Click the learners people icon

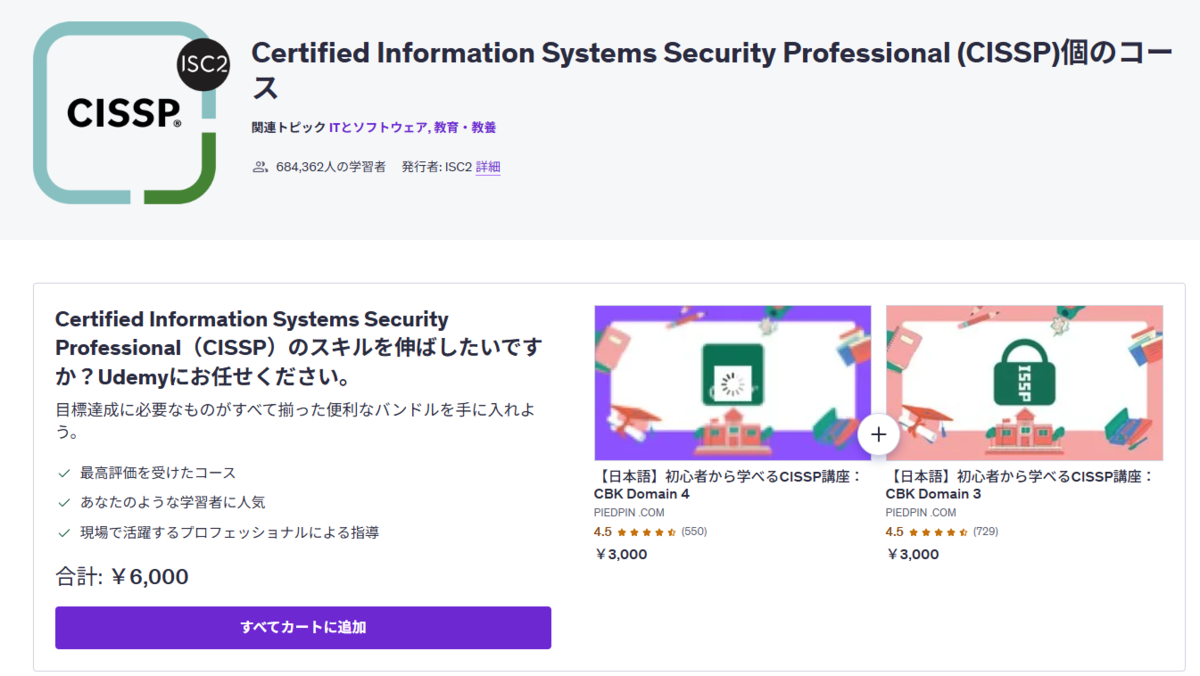coord(261,167)
